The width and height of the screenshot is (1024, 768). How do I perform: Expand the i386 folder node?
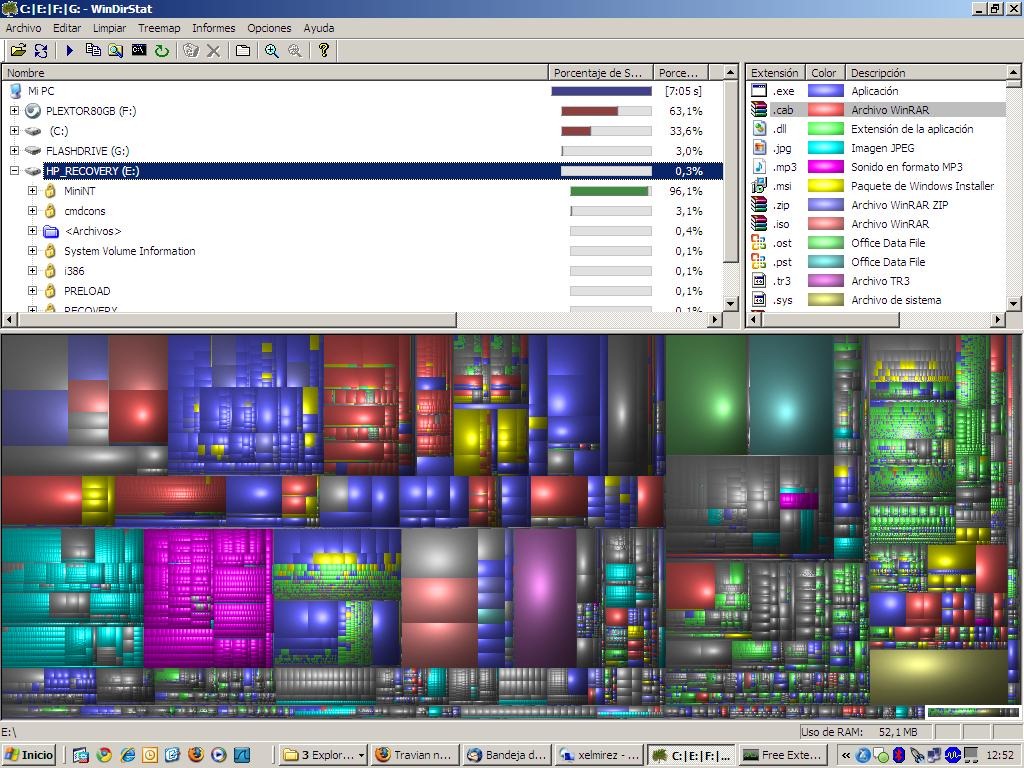coord(32,270)
